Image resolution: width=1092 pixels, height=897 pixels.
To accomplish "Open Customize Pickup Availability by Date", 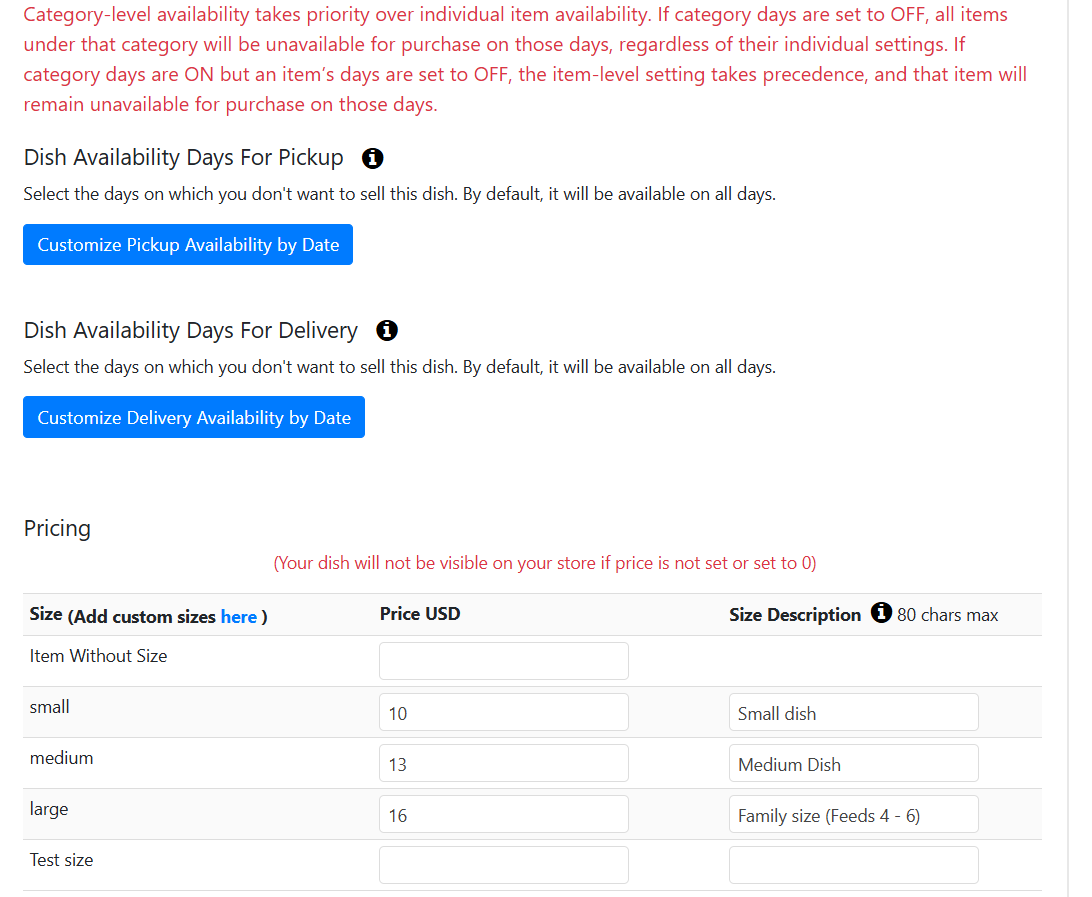I will pyautogui.click(x=188, y=245).
